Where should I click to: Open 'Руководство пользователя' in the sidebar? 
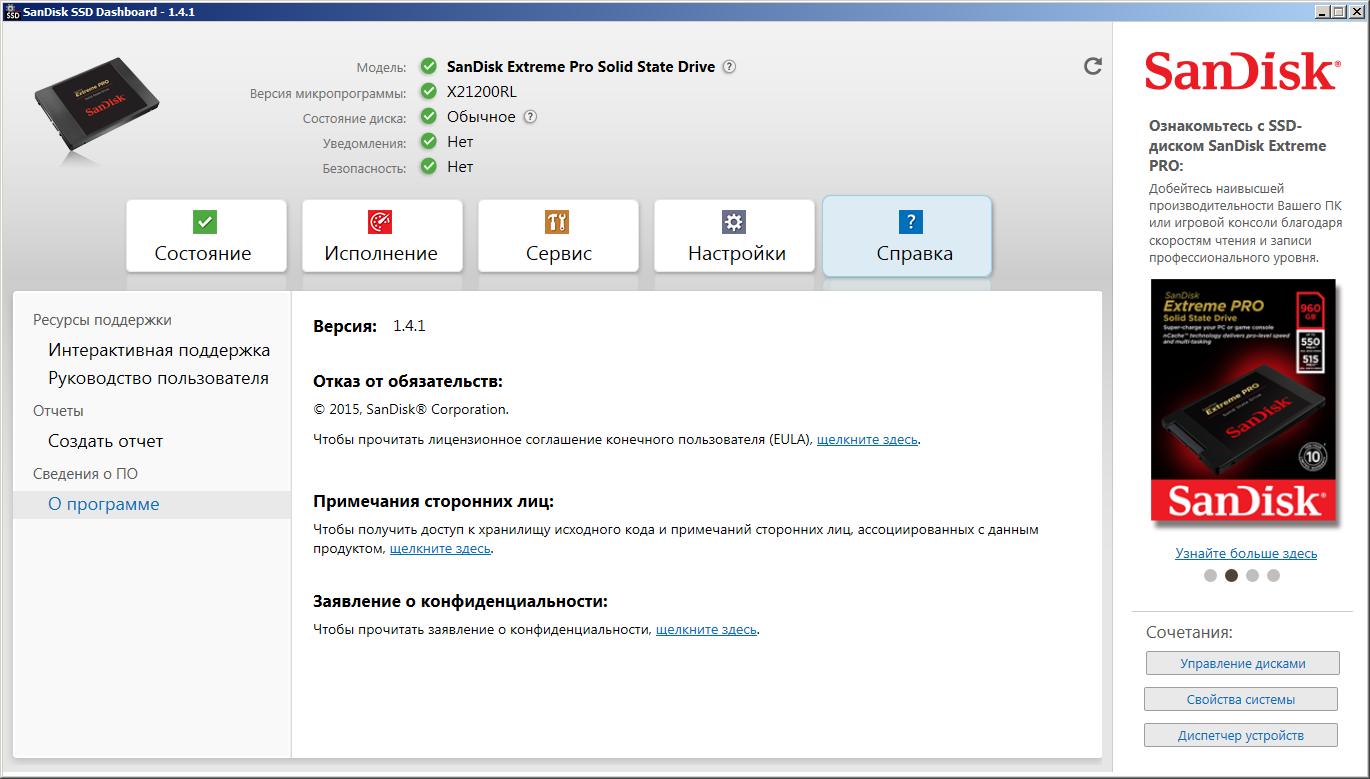(158, 379)
